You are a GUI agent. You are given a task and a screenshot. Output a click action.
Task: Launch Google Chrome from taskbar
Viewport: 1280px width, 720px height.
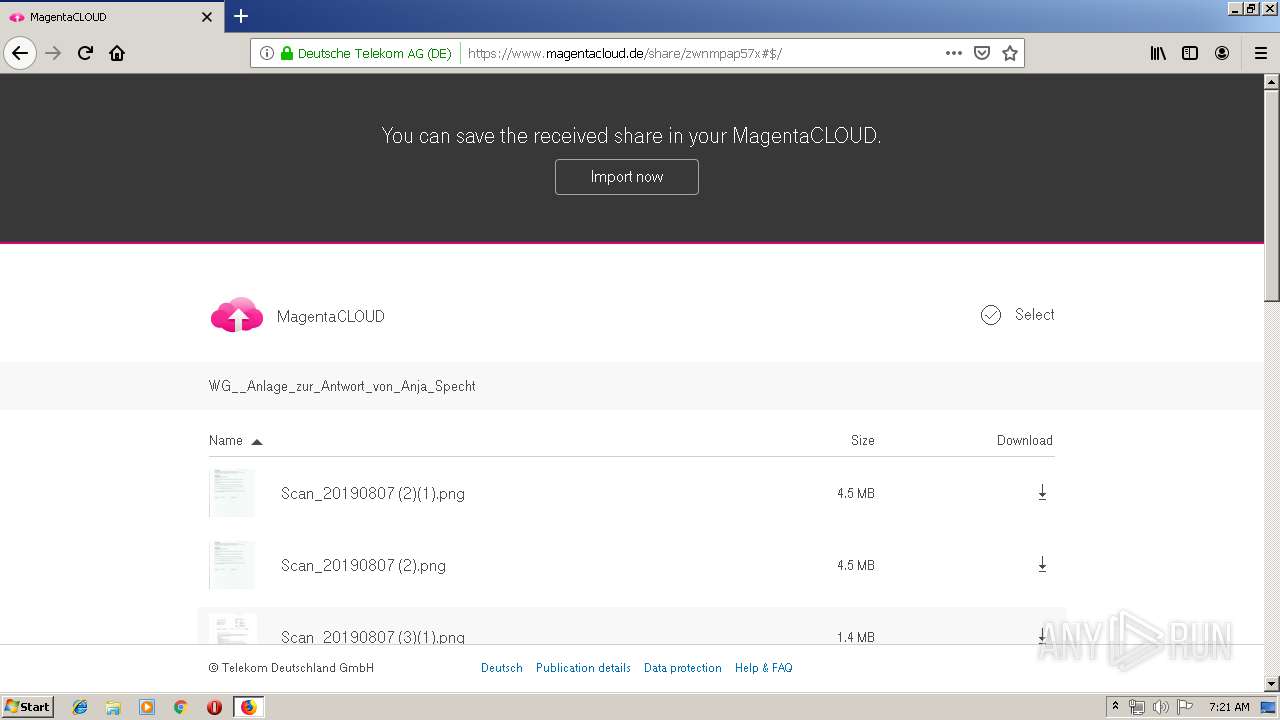click(x=180, y=707)
